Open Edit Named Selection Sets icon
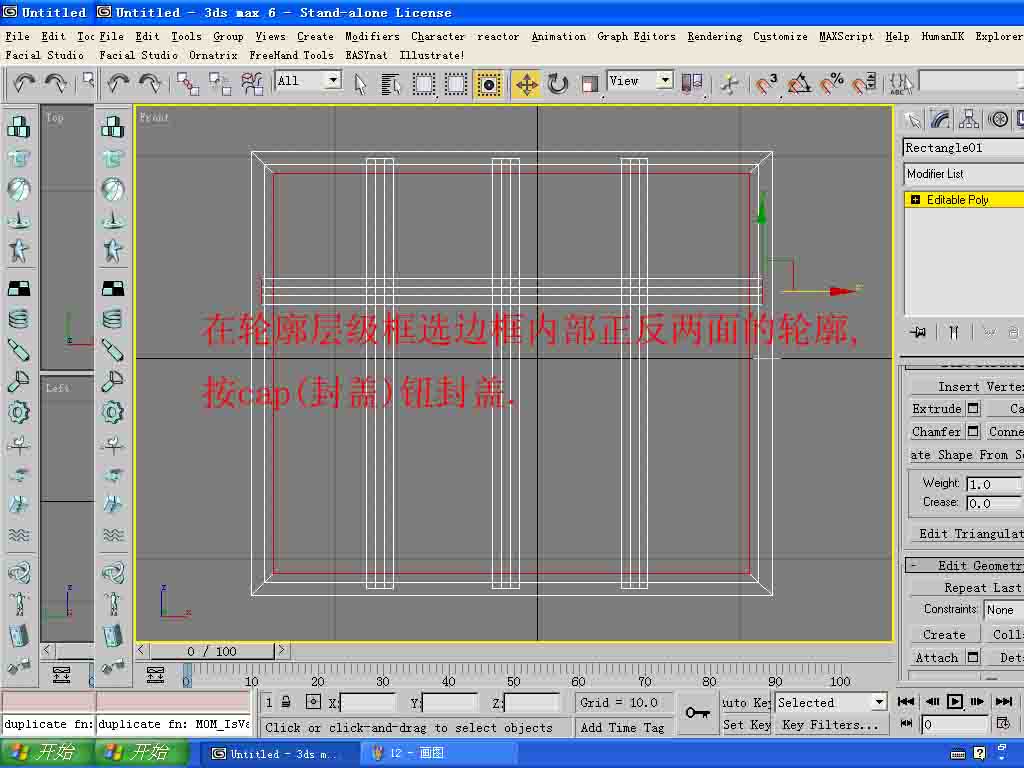 901,84
